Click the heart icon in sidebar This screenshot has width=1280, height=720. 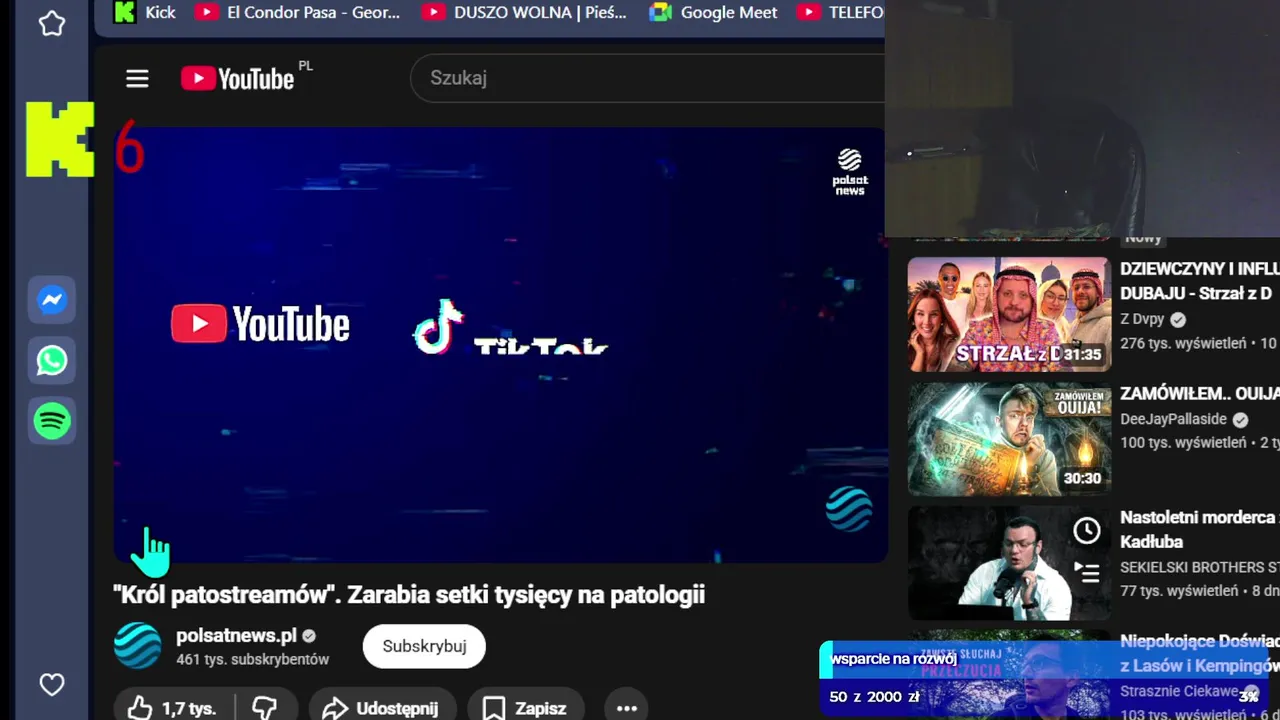pyautogui.click(x=52, y=685)
